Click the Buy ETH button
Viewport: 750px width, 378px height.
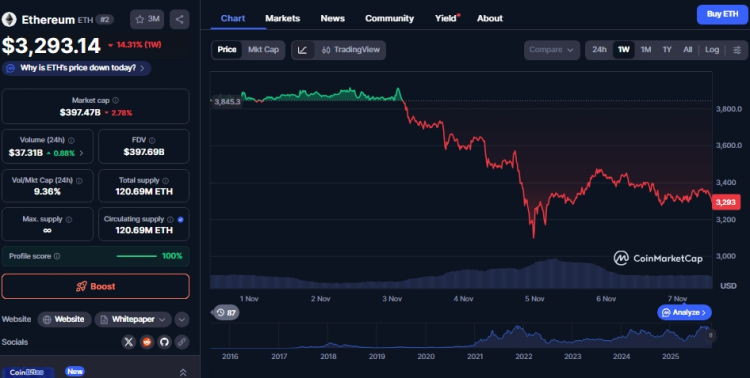click(x=722, y=14)
